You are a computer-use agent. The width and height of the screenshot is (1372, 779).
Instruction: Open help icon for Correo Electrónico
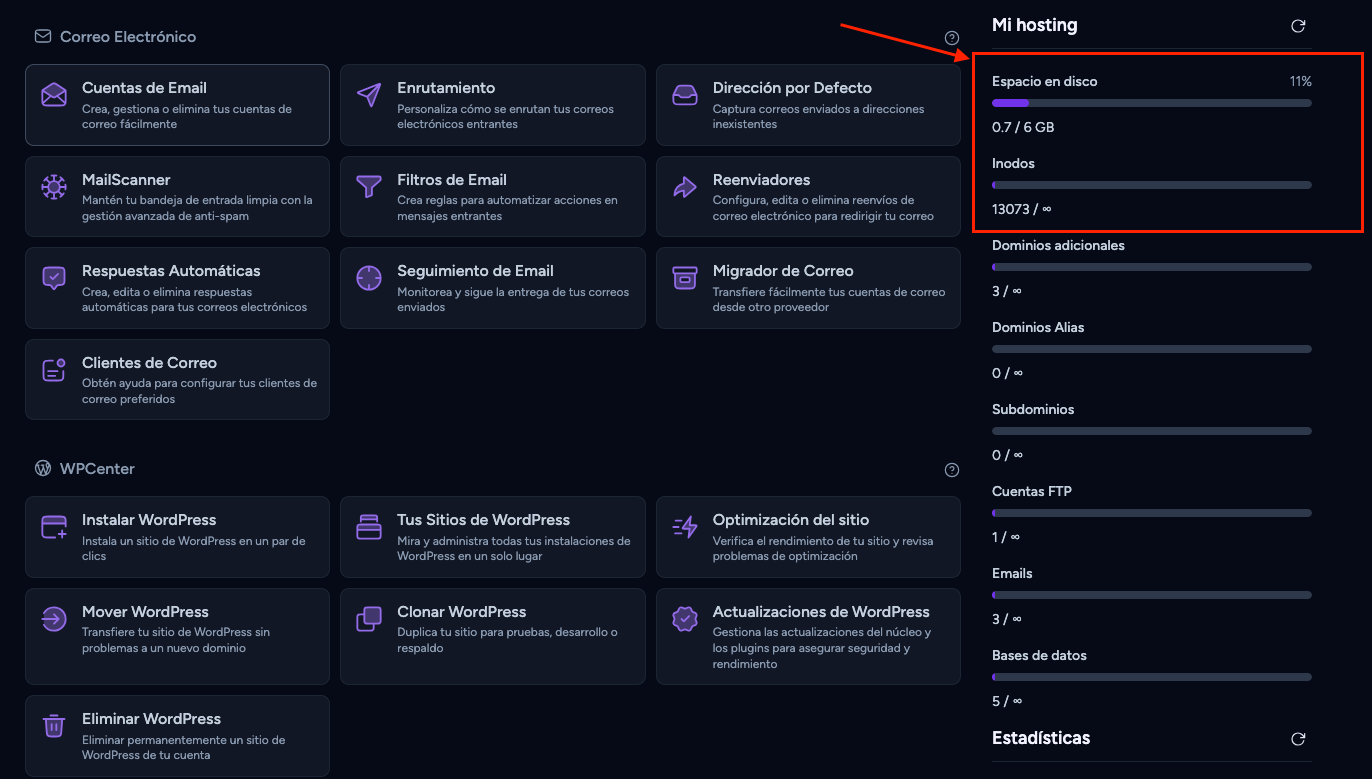tap(952, 38)
